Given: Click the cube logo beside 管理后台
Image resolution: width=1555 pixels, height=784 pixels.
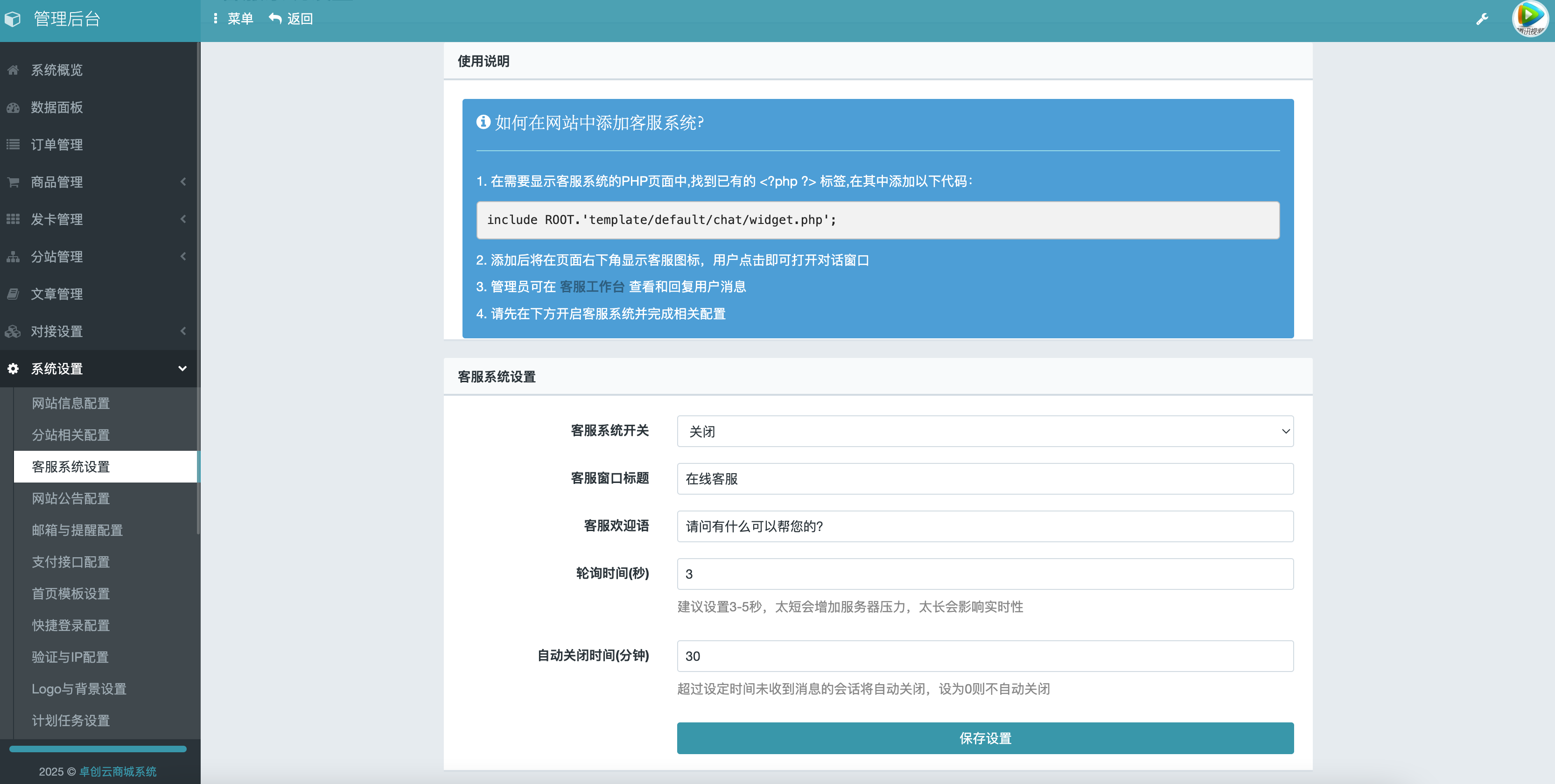Looking at the screenshot, I should tap(13, 19).
